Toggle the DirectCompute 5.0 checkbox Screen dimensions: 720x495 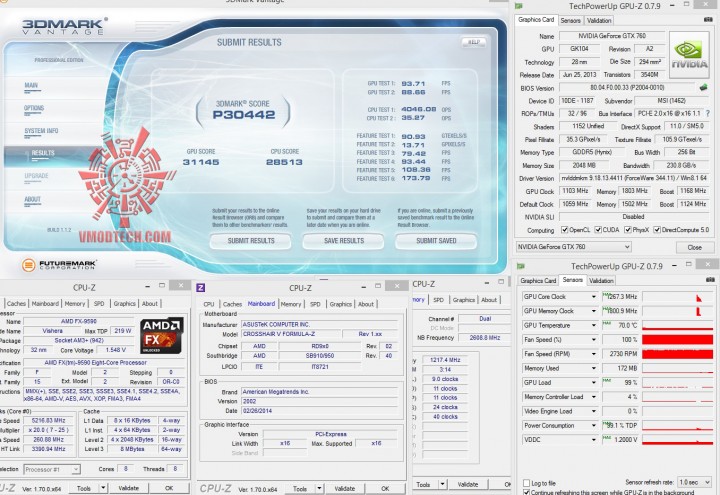click(657, 230)
